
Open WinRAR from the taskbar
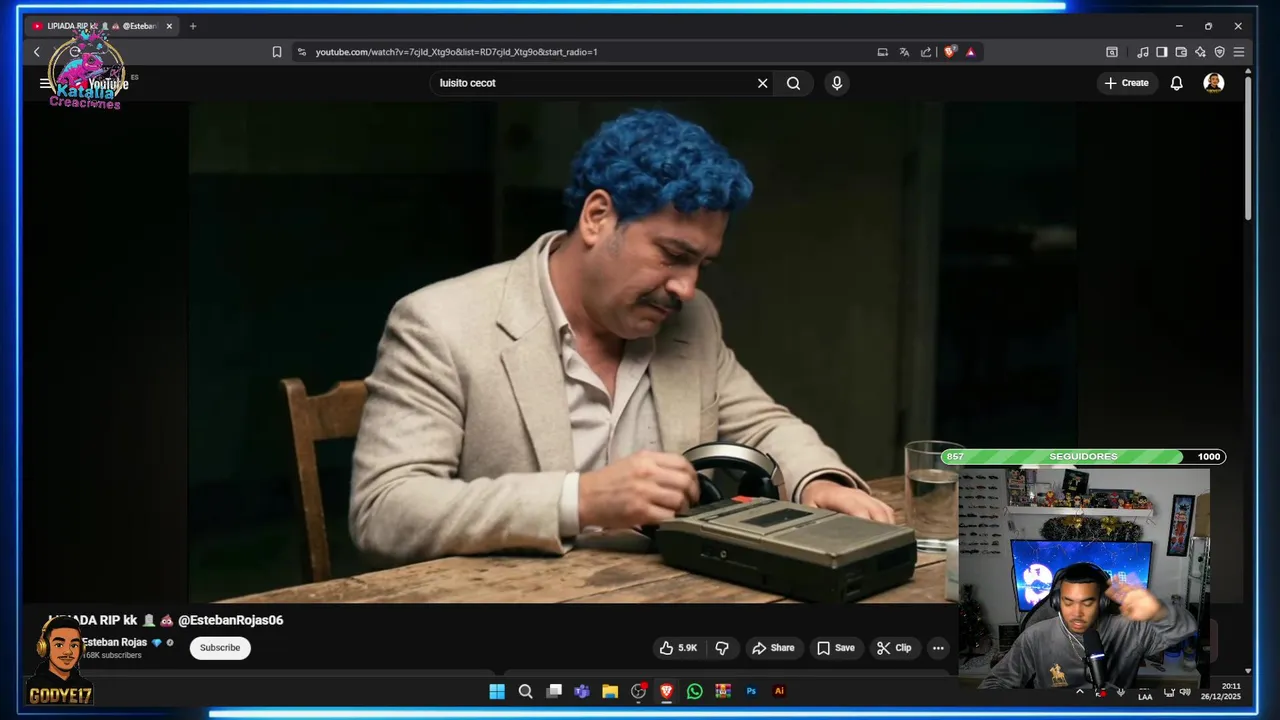[x=723, y=691]
